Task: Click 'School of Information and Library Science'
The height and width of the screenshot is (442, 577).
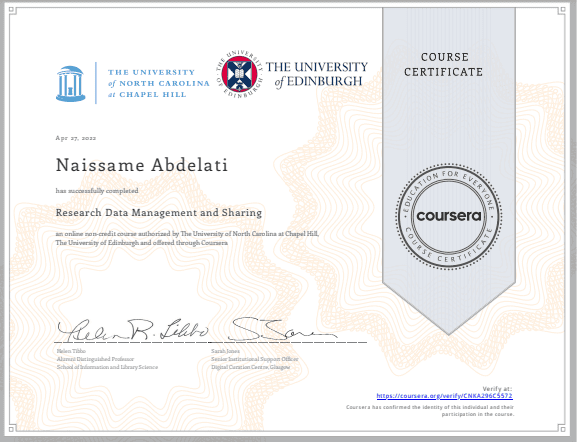Action: pyautogui.click(x=107, y=367)
